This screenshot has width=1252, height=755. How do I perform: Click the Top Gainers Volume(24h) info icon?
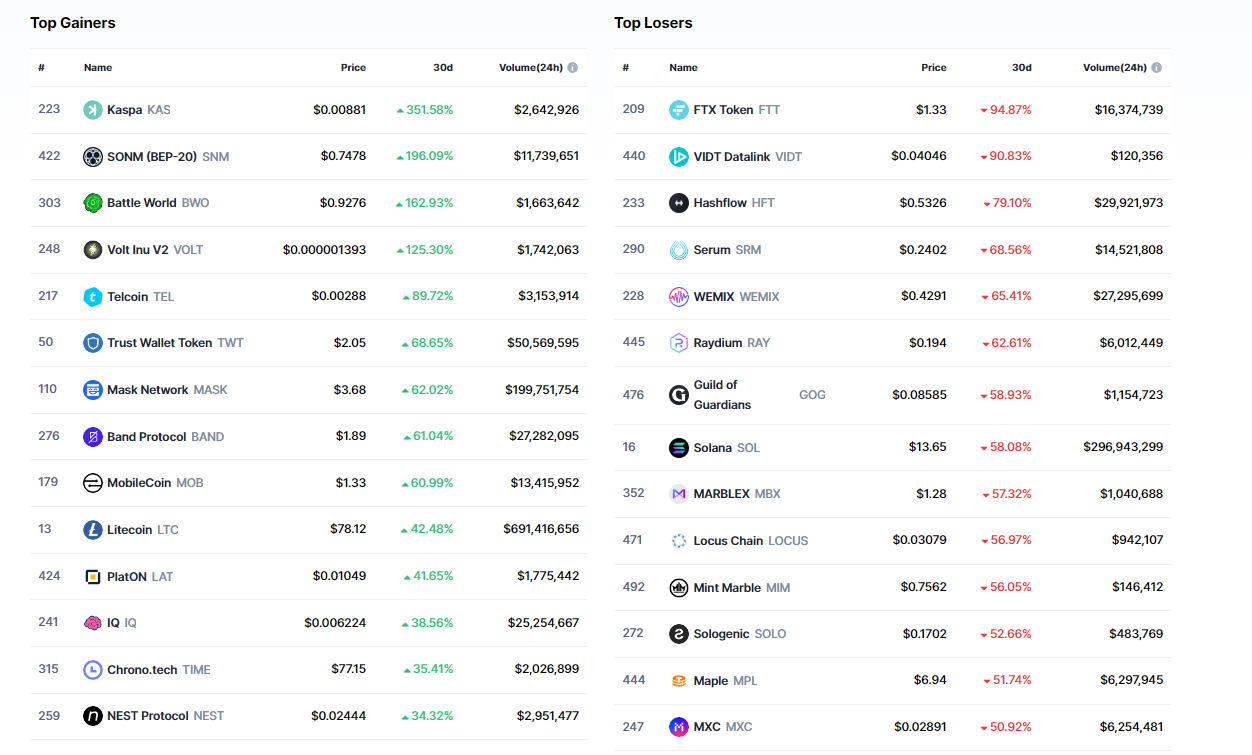coord(573,68)
